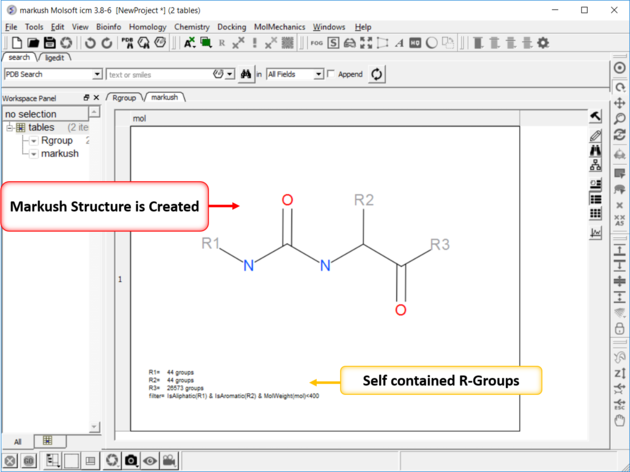Enable the Append checkbox

click(x=332, y=74)
